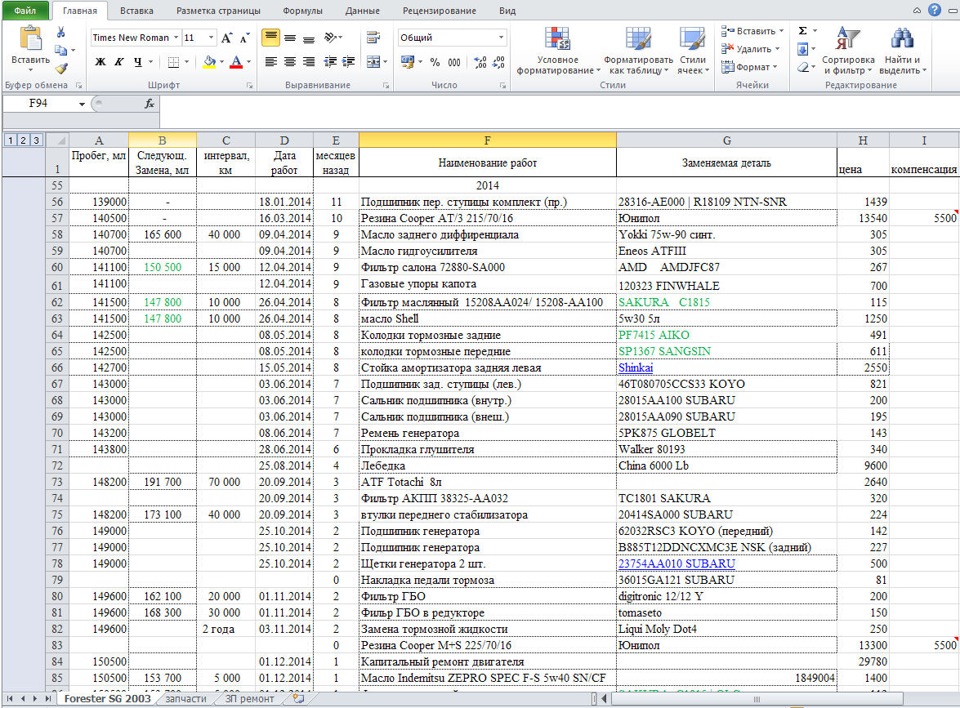
Task: Open Сортировка и фильтр menu
Action: pos(848,50)
